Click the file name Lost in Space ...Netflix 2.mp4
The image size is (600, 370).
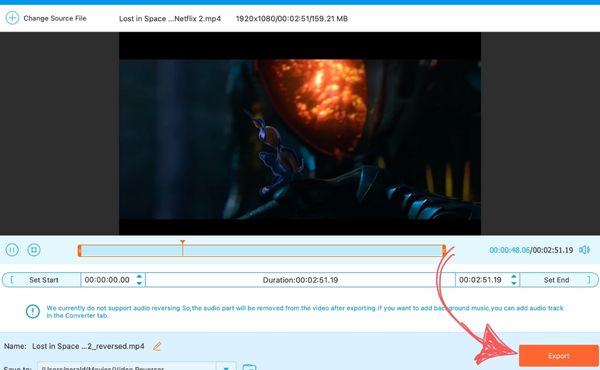click(170, 18)
